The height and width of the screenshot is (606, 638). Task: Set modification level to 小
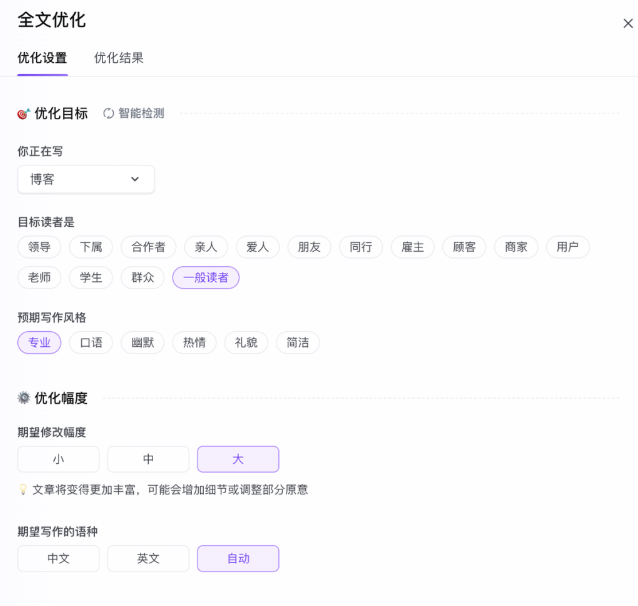point(58,459)
